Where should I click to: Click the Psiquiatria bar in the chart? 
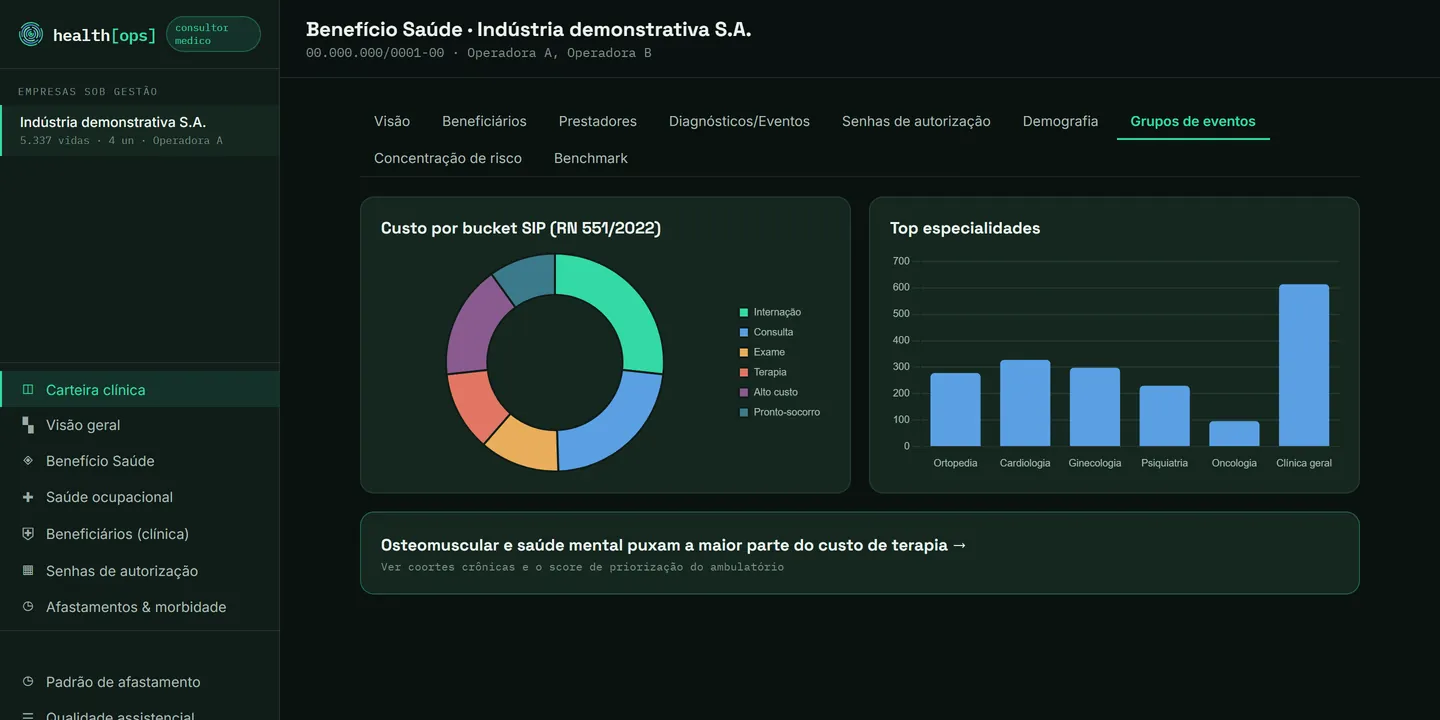tap(1165, 416)
